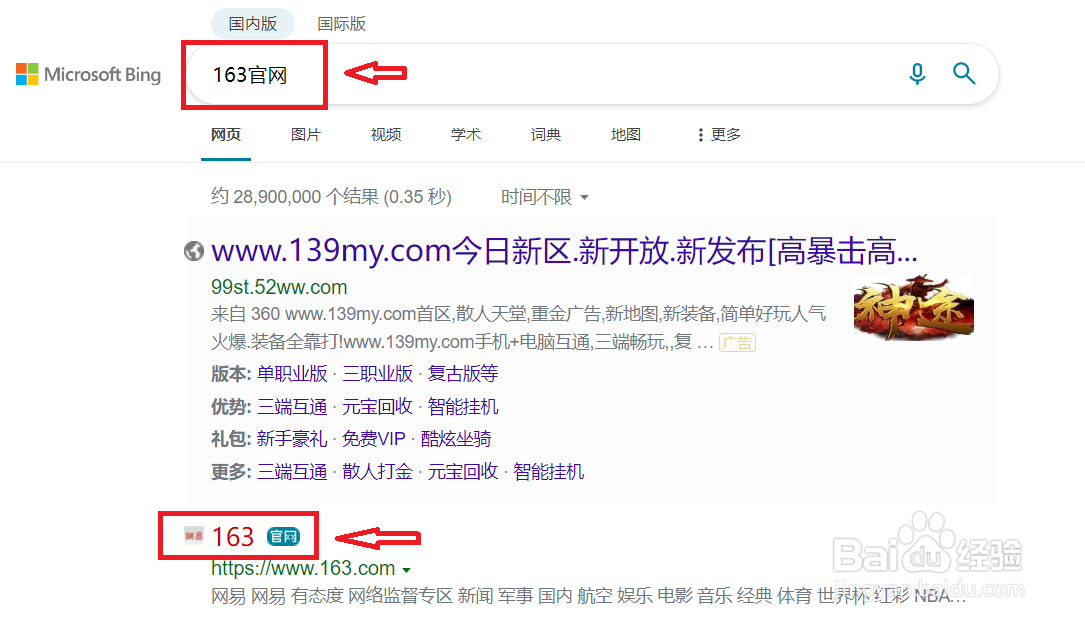
Task: Open the 散人打金 link
Action: [x=378, y=471]
